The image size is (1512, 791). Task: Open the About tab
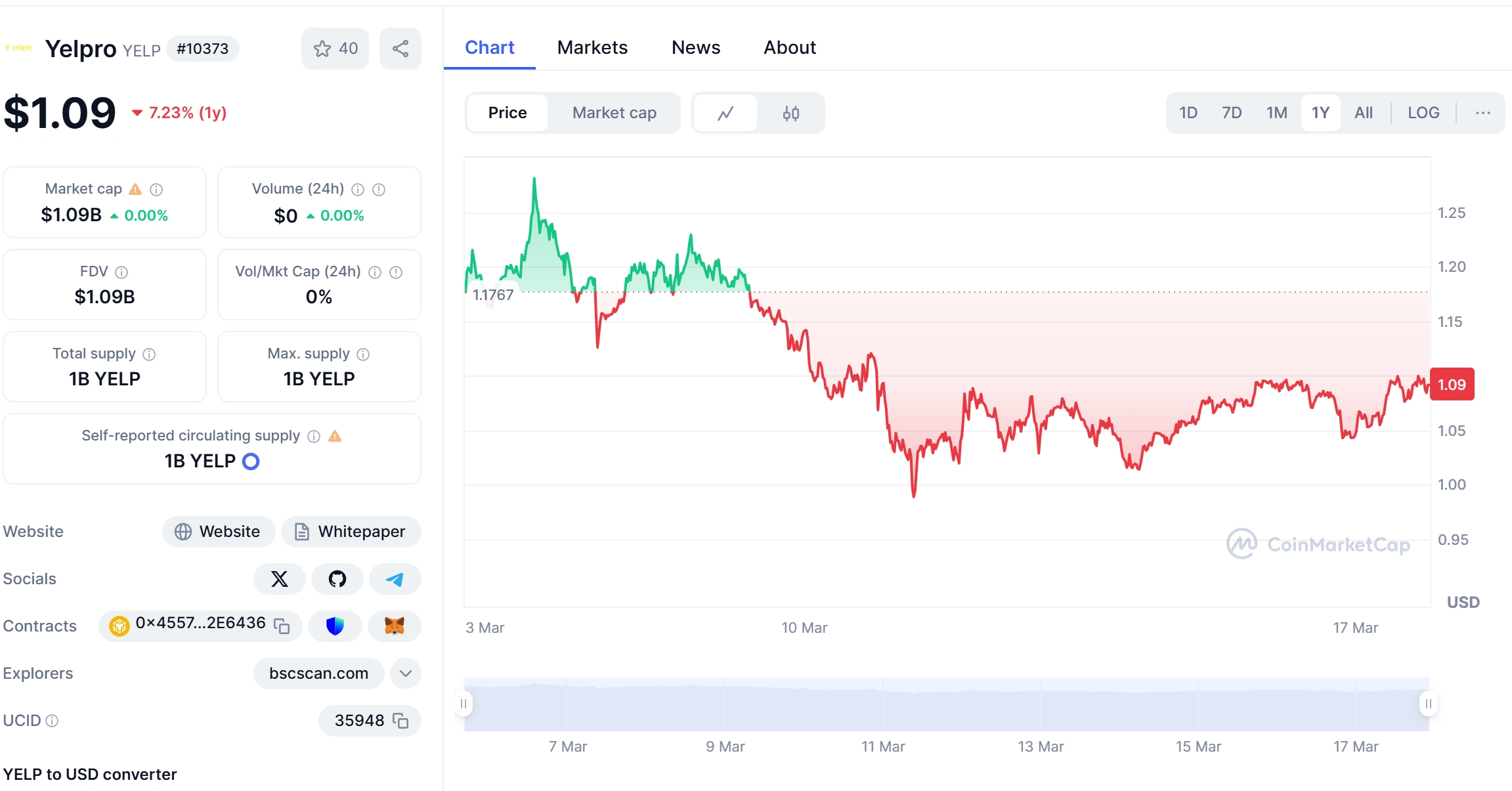(x=790, y=48)
